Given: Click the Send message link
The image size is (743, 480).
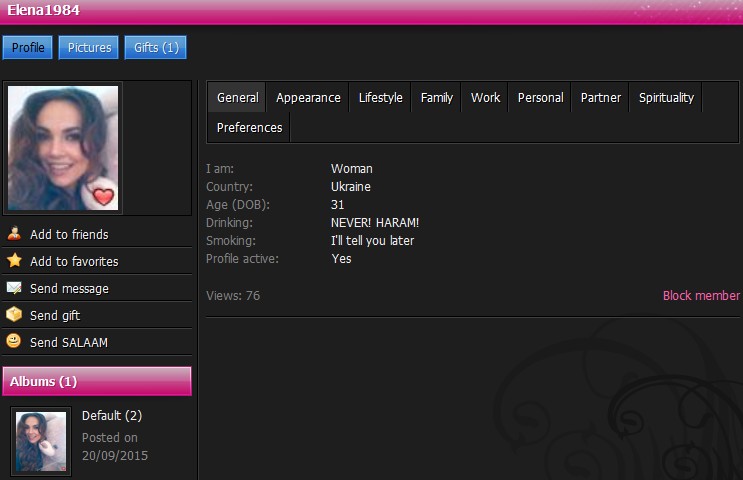Looking at the screenshot, I should point(69,289).
